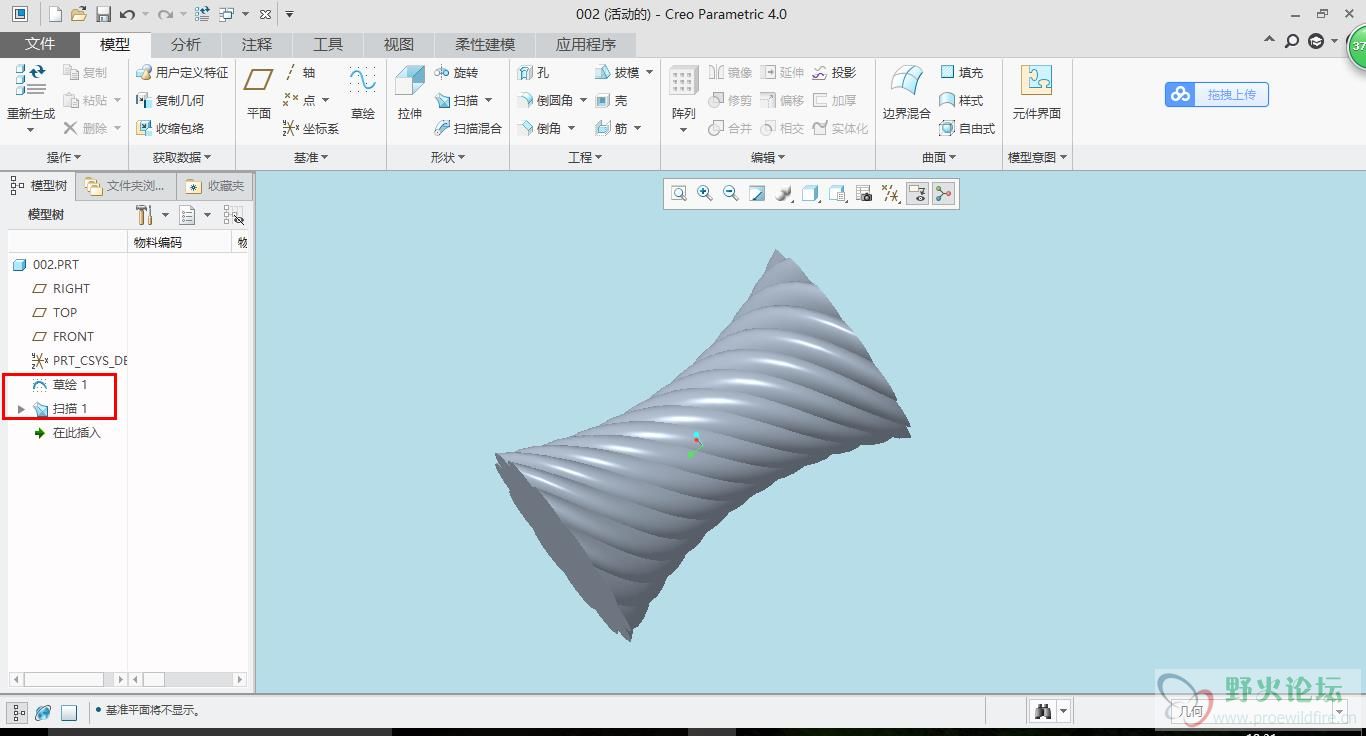Screen dimensions: 1366x736
Task: Open model tree settings hammer dropdown
Action: (x=152, y=215)
